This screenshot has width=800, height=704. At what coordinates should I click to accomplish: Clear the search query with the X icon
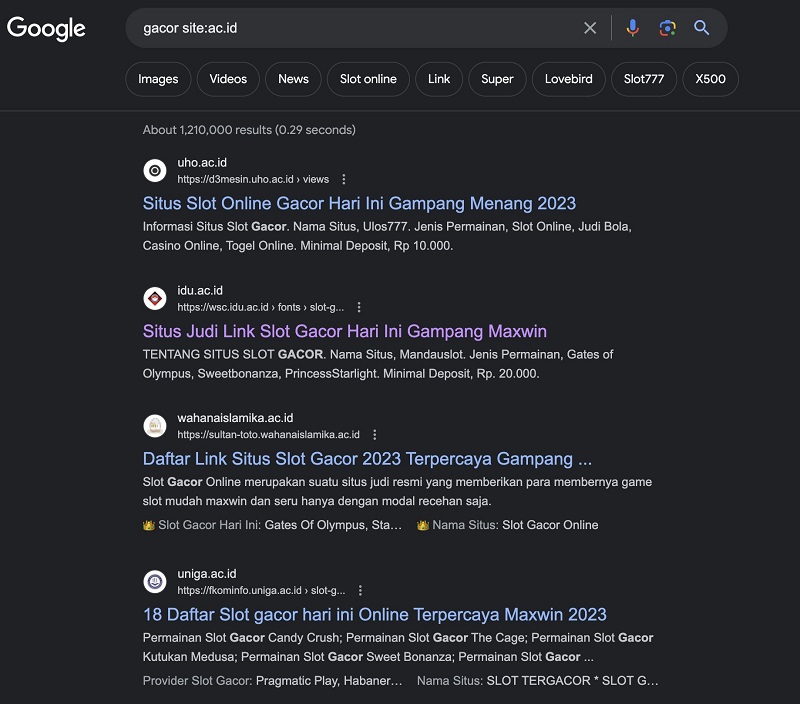pos(590,28)
